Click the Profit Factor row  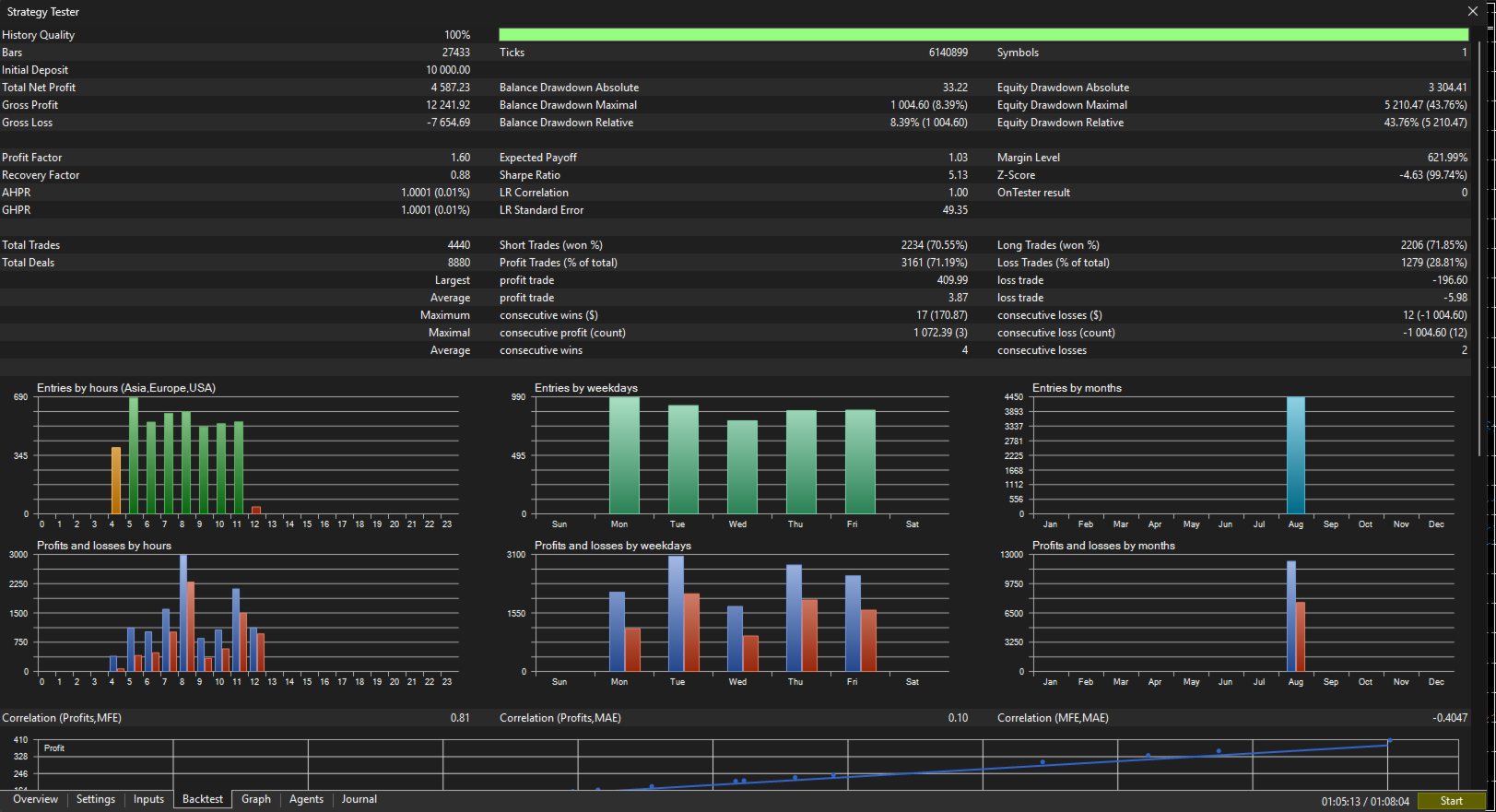pos(236,158)
